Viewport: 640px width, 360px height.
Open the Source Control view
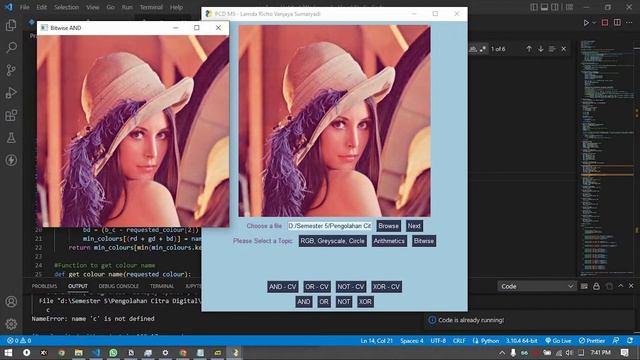point(11,70)
